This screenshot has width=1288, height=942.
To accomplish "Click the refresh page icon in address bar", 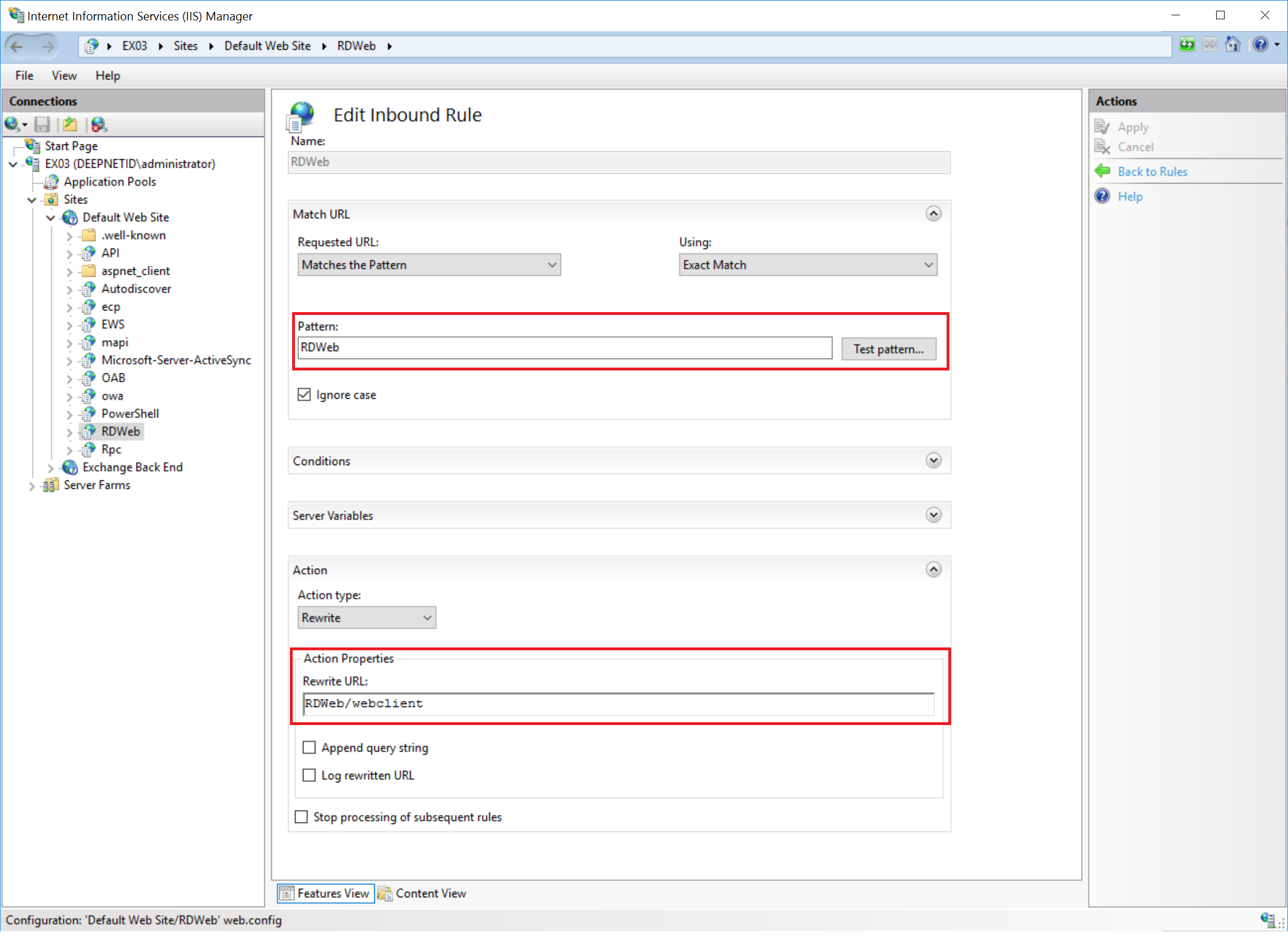I will tap(1187, 45).
